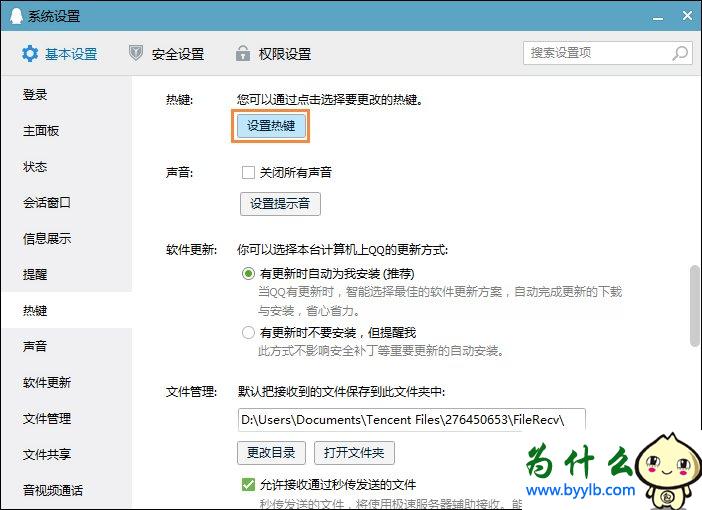702x510 pixels.
Task: Click the text 您可以通过点击选择要更改的热键。
Action: click(330, 99)
